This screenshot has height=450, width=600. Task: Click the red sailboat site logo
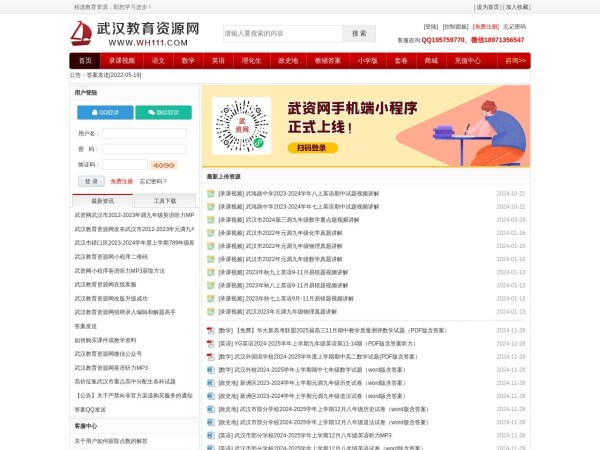tap(81, 35)
